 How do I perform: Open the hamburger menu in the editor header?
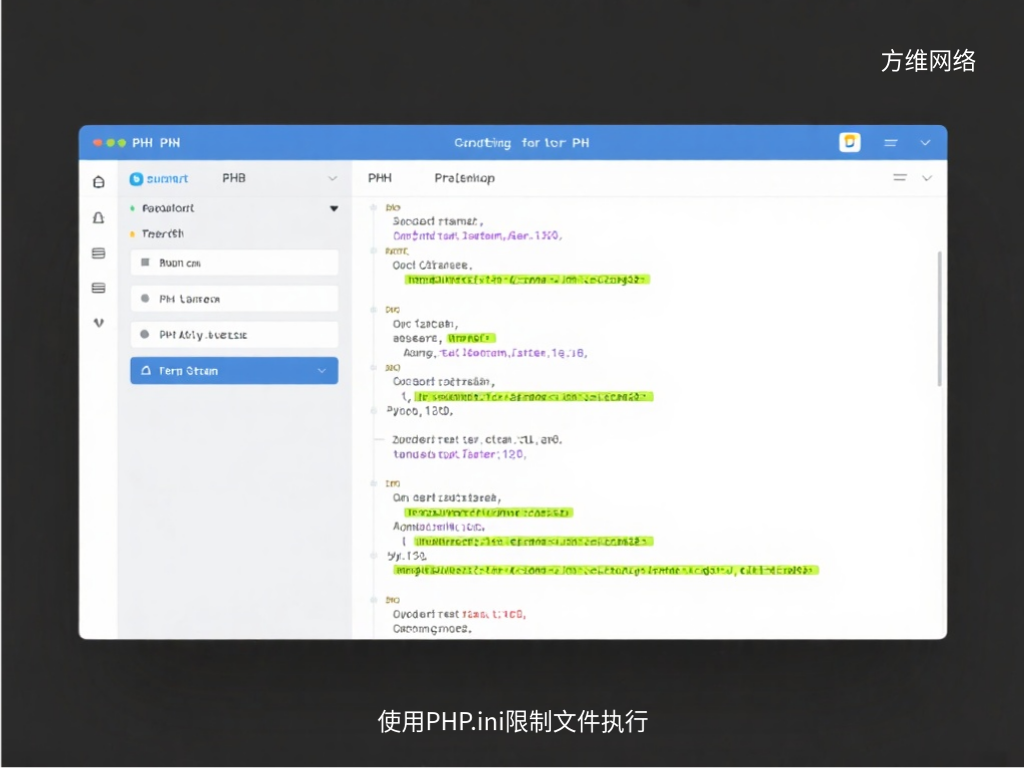coord(900,177)
